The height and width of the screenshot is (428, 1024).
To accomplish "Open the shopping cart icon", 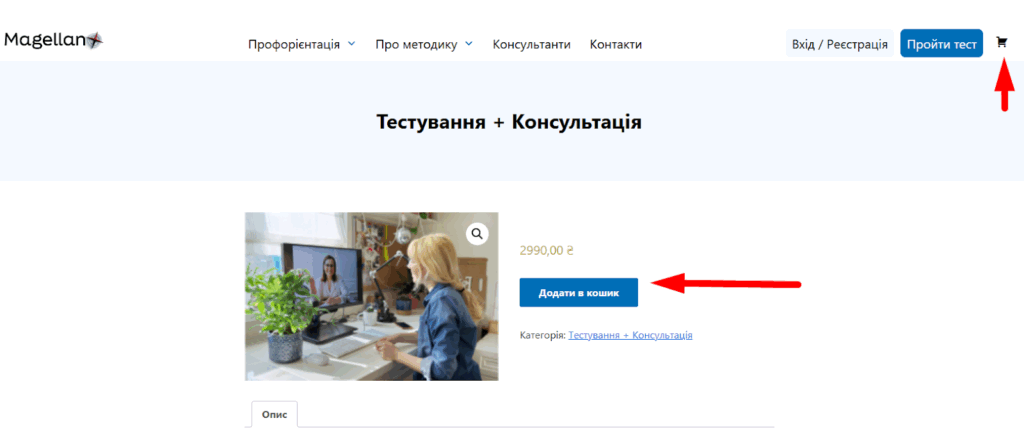I will (x=1001, y=43).
